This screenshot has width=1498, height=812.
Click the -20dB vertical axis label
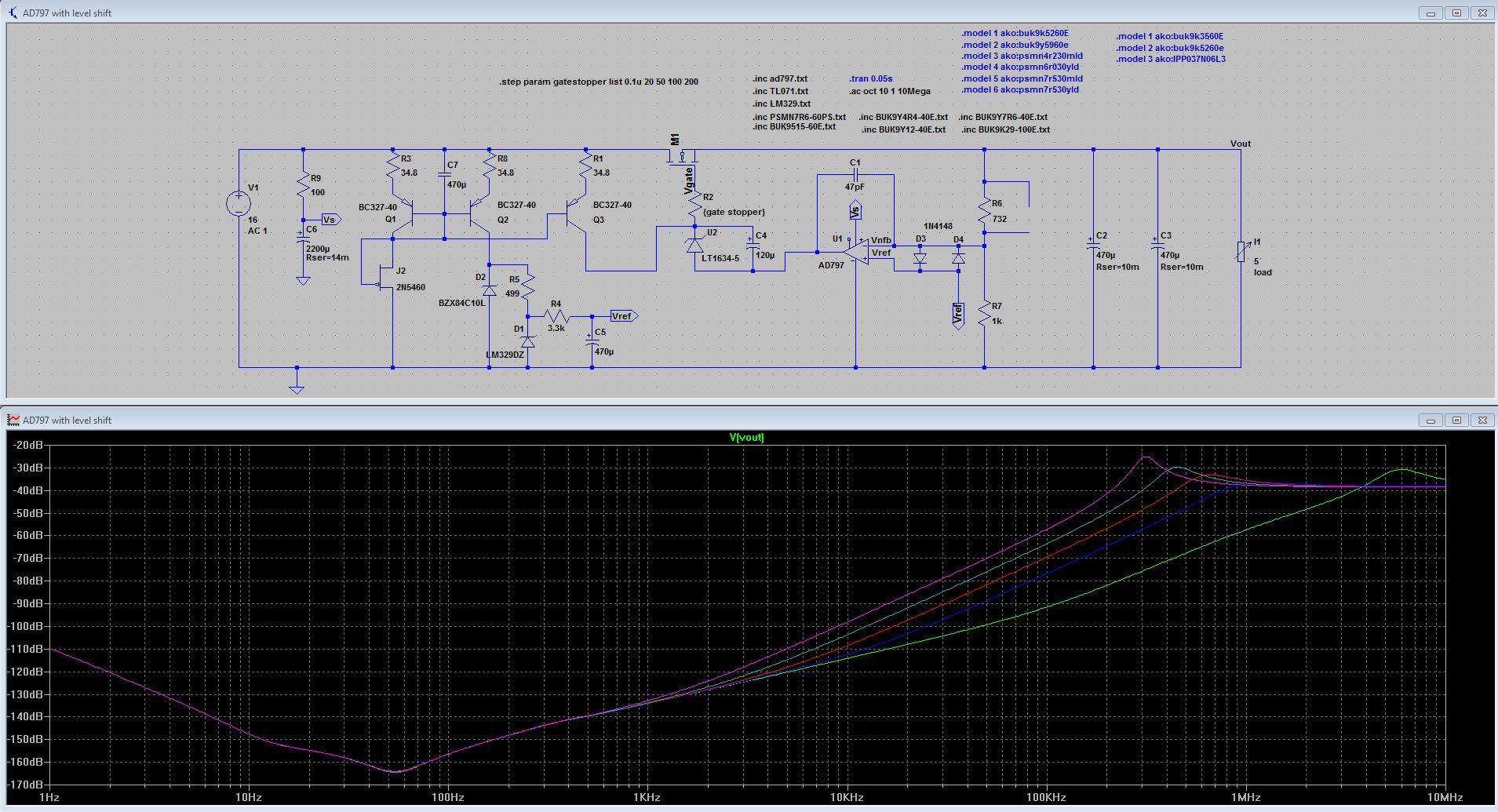(x=28, y=445)
